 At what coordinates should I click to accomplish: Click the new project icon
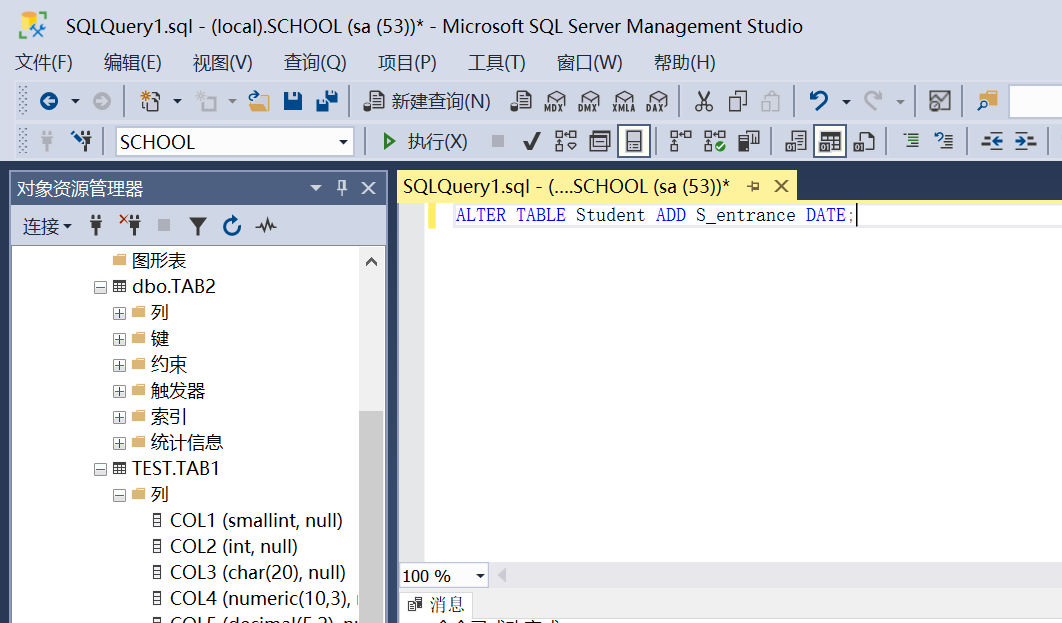150,102
